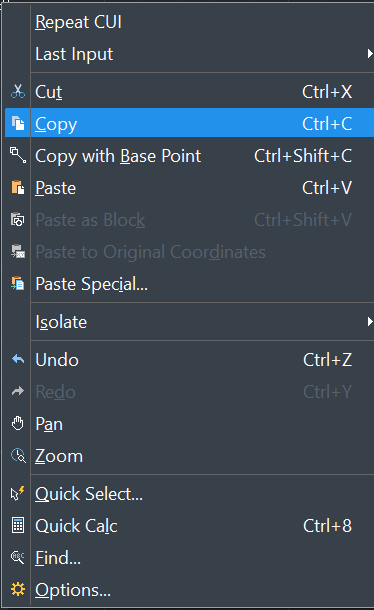
Task: Click the Quick Calc calculator icon
Action: click(x=18, y=525)
